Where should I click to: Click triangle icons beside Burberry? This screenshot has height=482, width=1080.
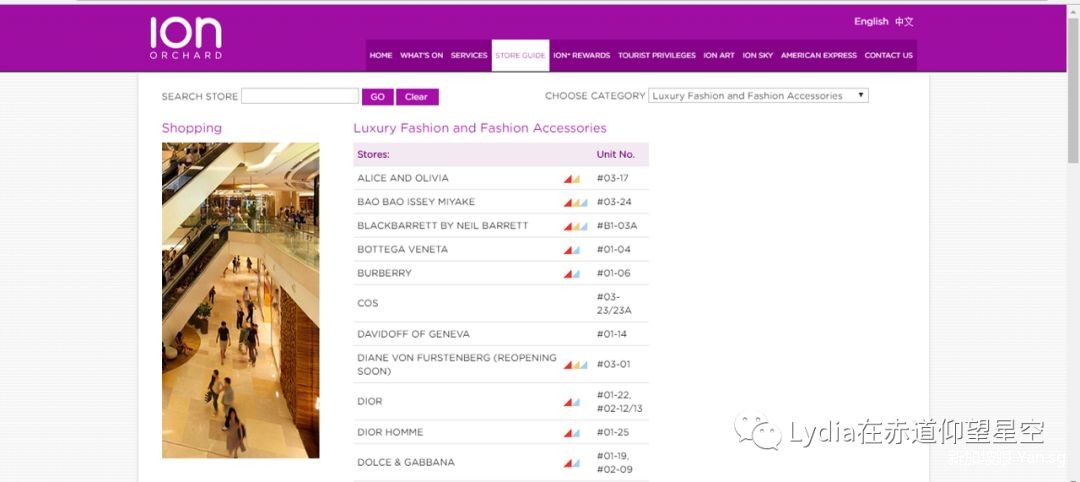coord(572,274)
